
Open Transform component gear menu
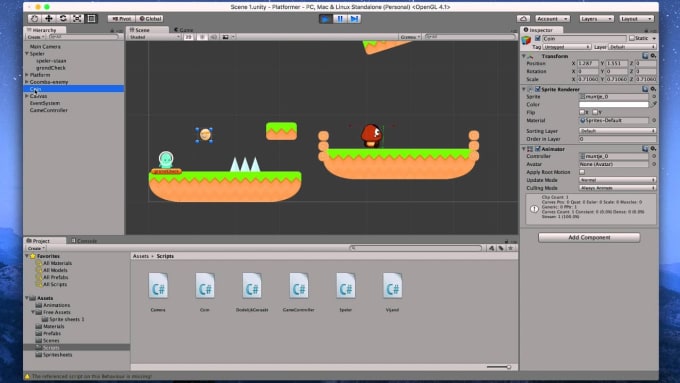[653, 56]
